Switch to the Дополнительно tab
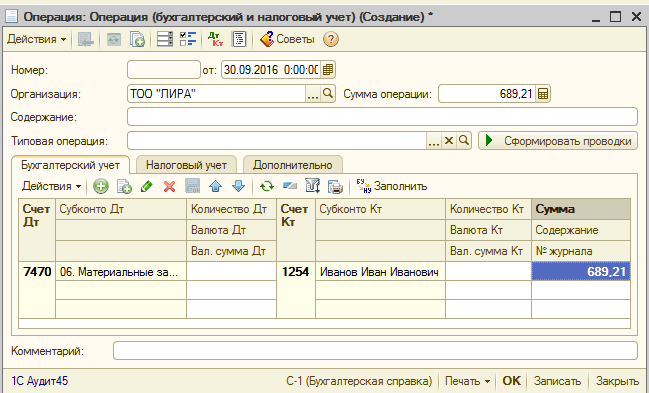Viewport: 649px width, 393px height. [293, 165]
